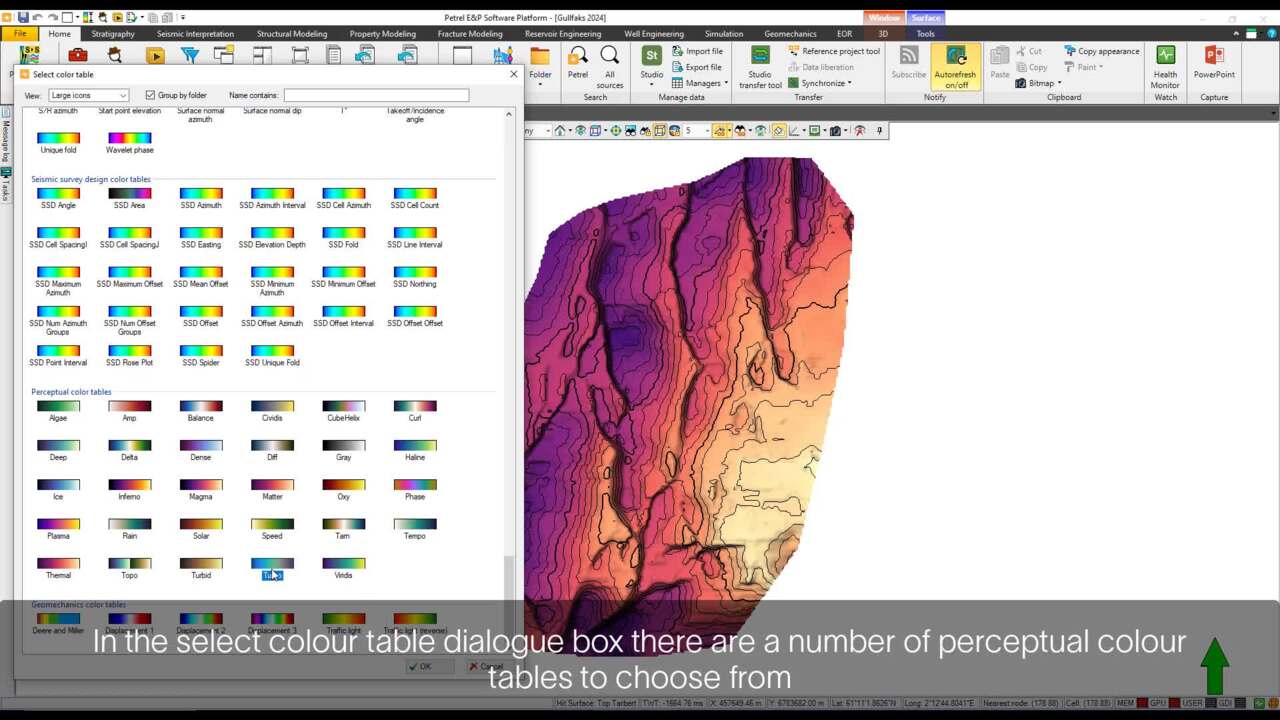Viewport: 1280px width, 720px height.
Task: Switch to the Seismic Interpretation tab
Action: [x=195, y=34]
